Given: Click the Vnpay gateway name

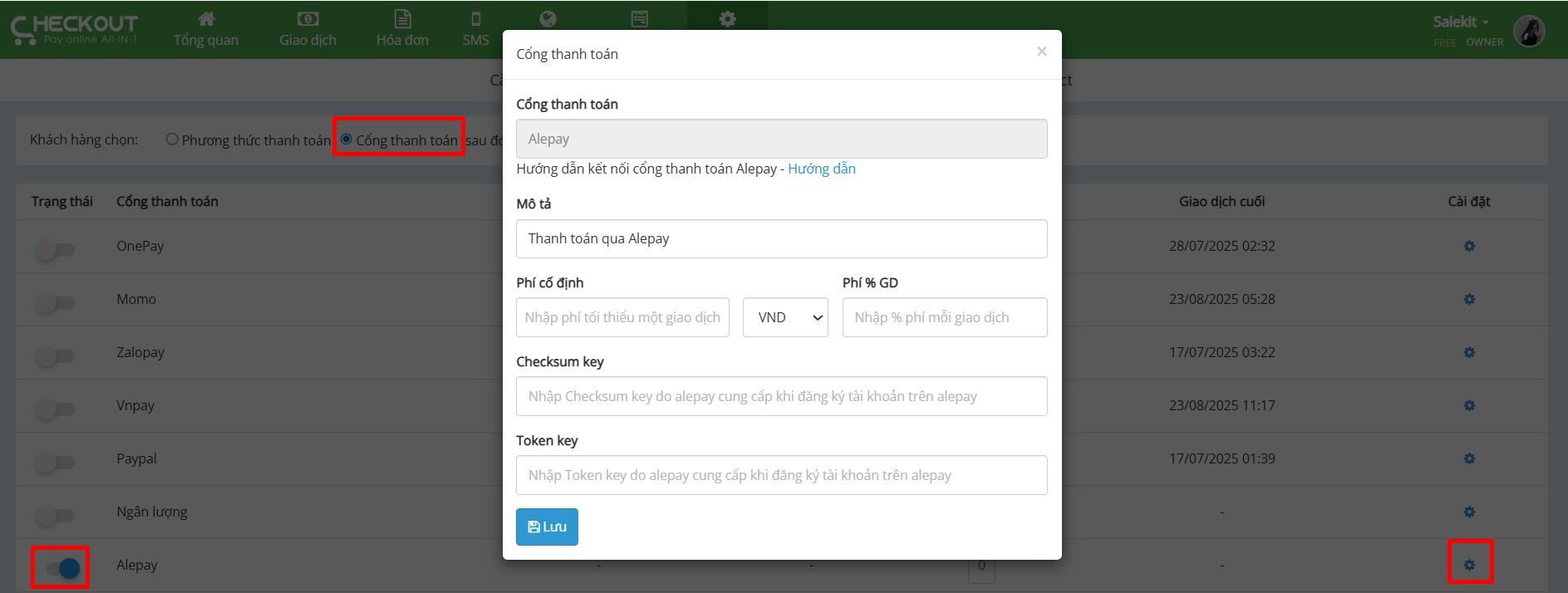Looking at the screenshot, I should (135, 405).
